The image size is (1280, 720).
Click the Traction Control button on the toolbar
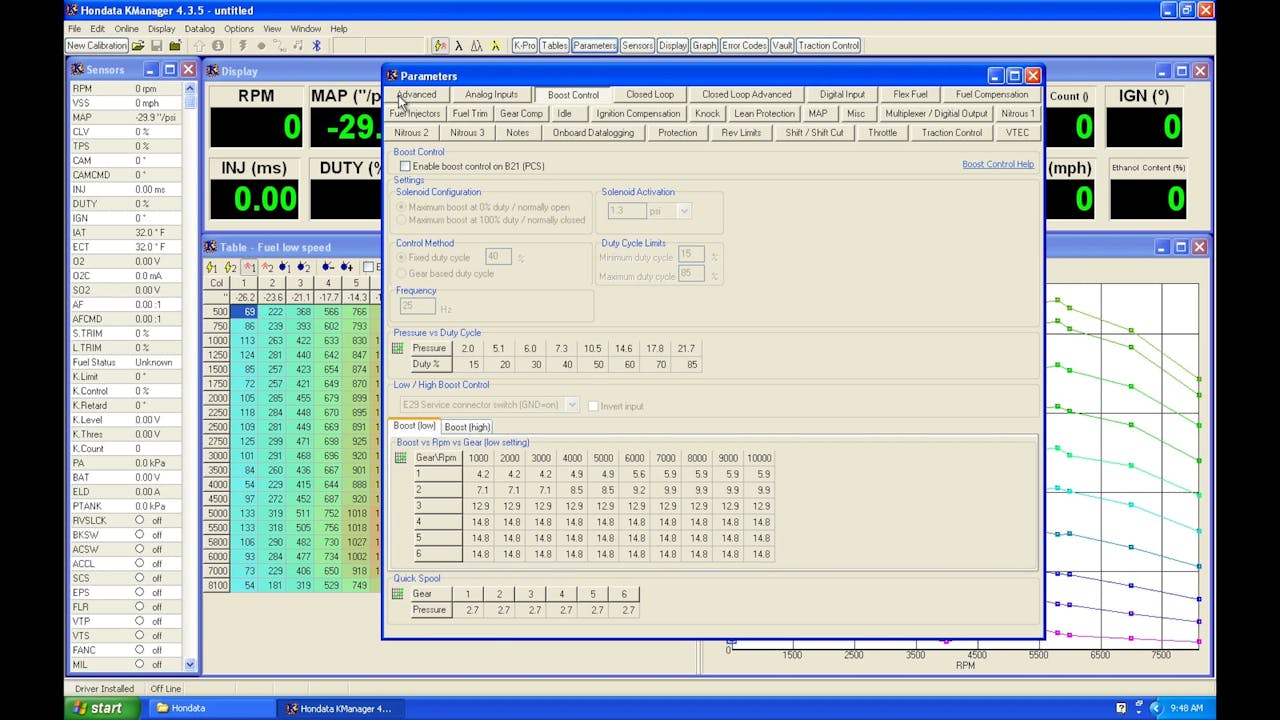[x=827, y=45]
